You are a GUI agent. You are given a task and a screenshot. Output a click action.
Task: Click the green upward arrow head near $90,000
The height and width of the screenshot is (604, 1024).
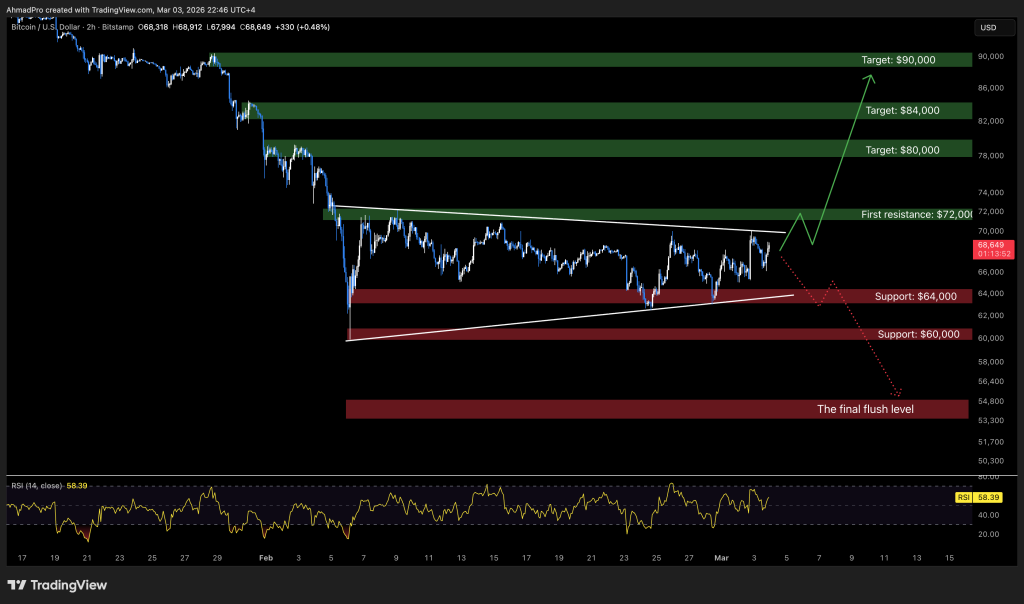click(871, 78)
